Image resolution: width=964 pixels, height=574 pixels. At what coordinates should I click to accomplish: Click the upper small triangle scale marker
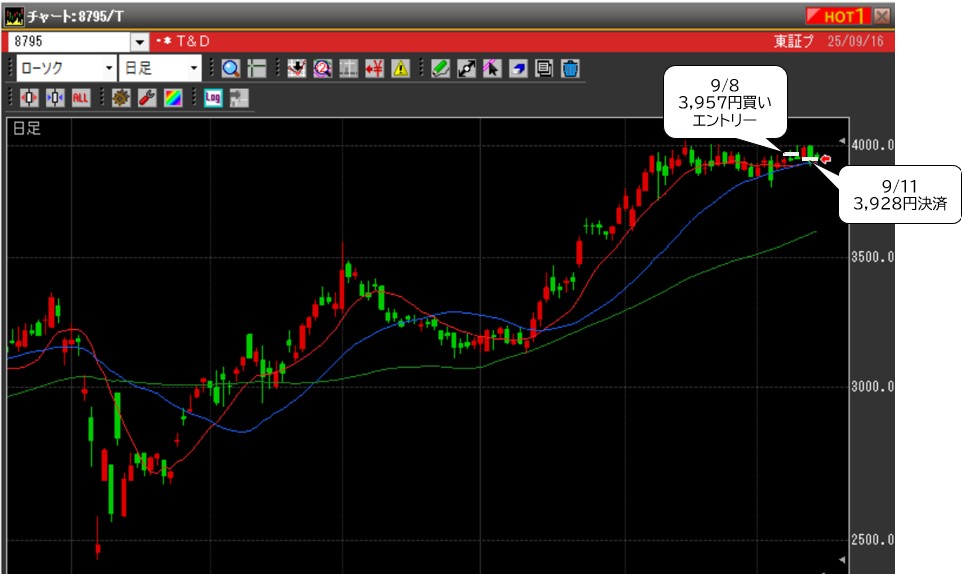point(843,140)
